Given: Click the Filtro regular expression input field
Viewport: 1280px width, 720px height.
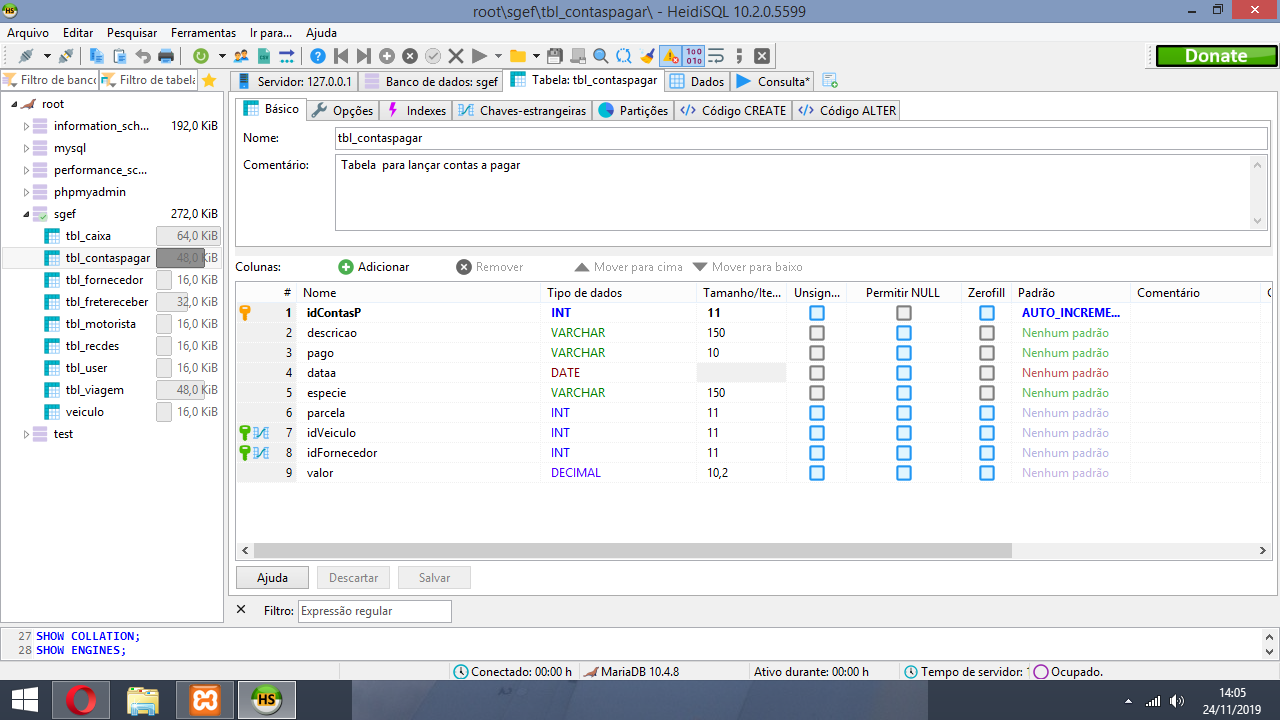Looking at the screenshot, I should pyautogui.click(x=374, y=611).
